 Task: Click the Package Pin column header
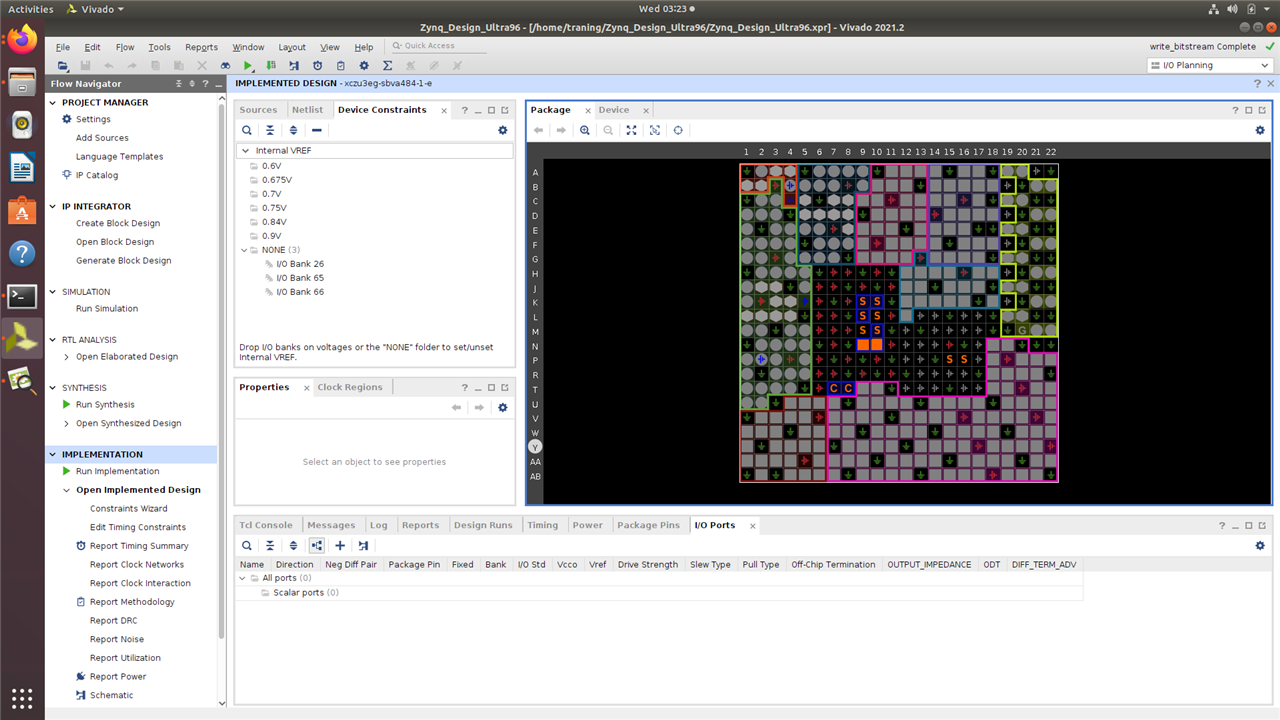click(x=414, y=564)
